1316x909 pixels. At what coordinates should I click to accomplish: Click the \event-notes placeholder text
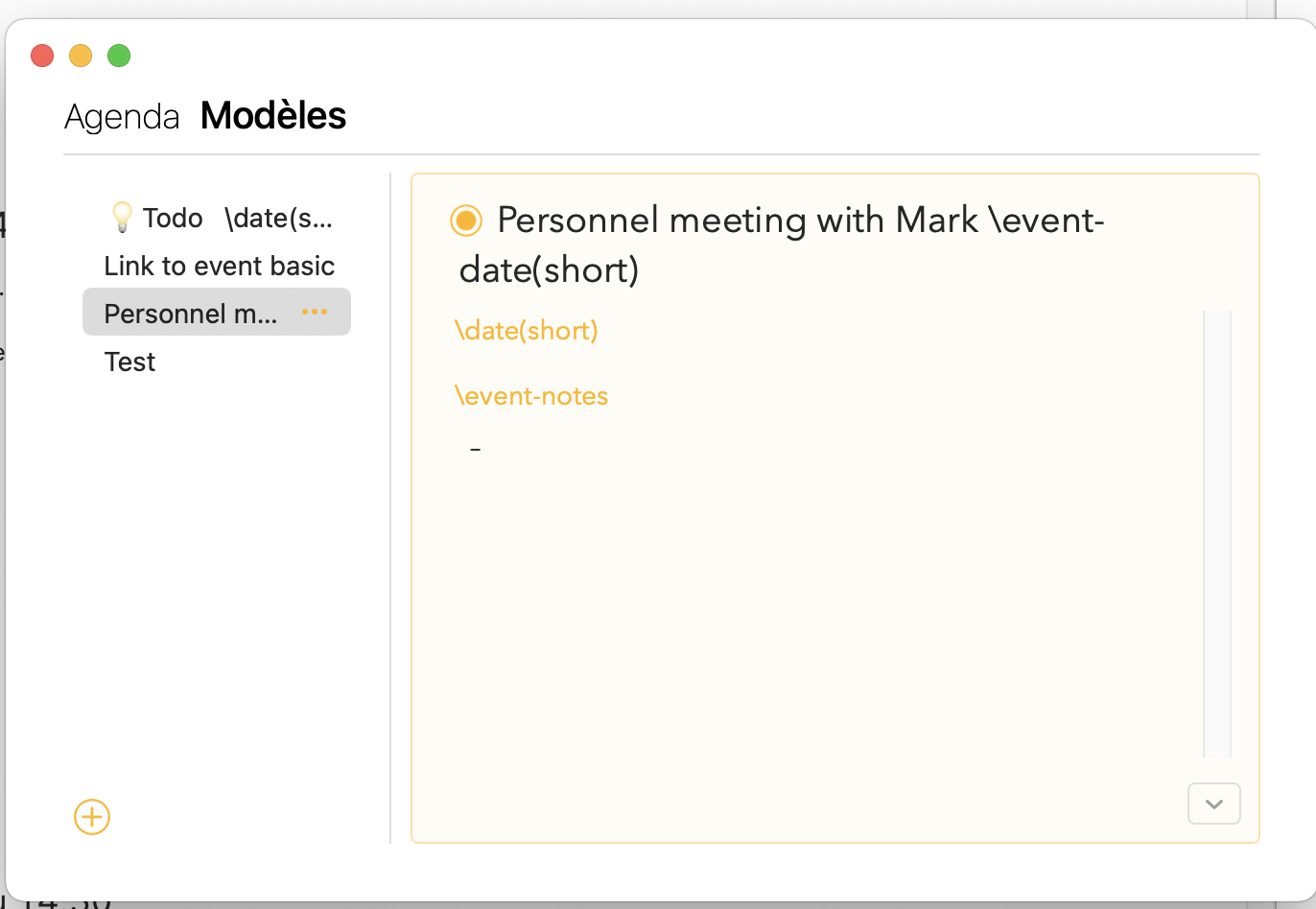[x=532, y=396]
